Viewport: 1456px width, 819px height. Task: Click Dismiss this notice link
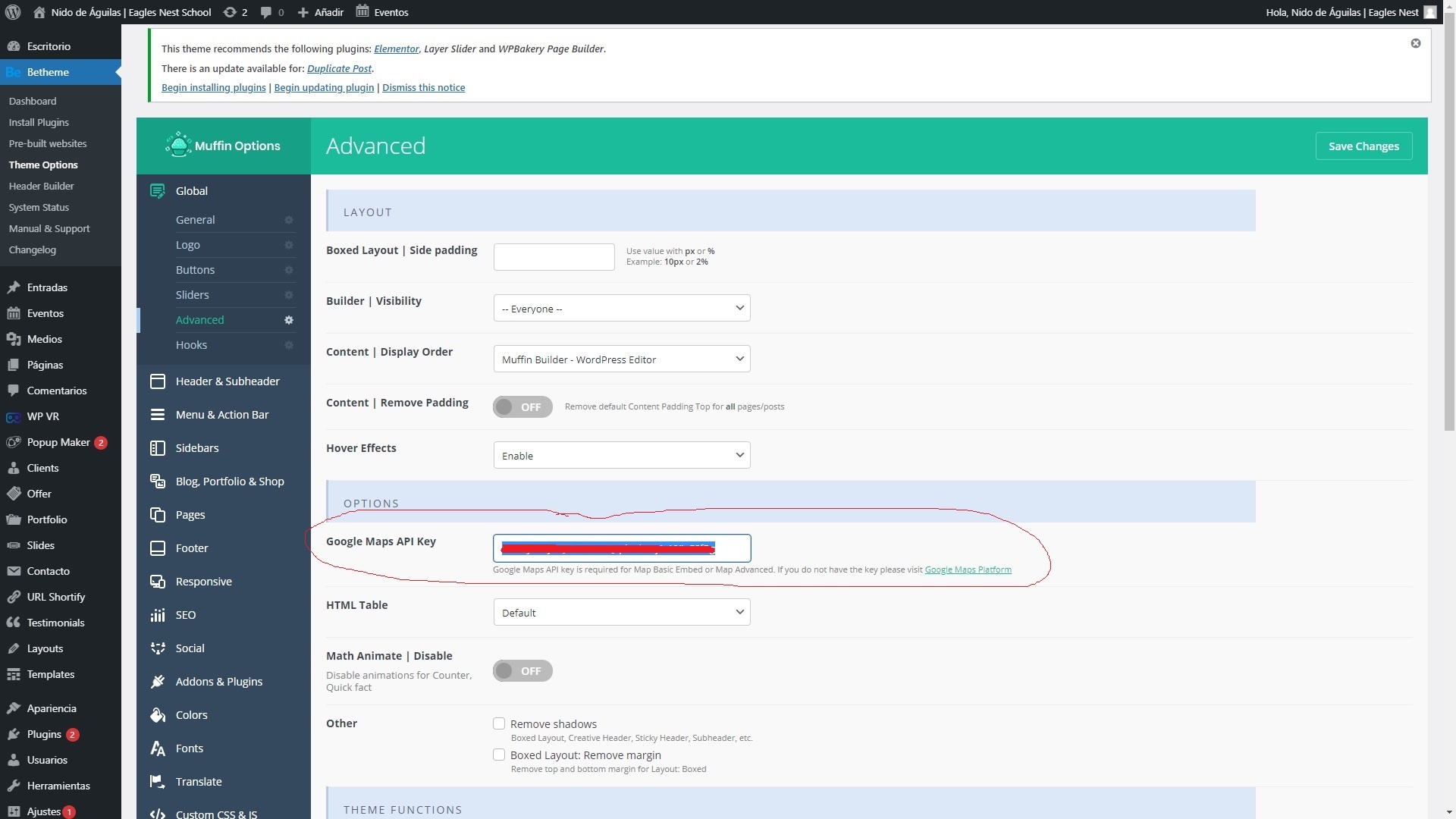424,88
